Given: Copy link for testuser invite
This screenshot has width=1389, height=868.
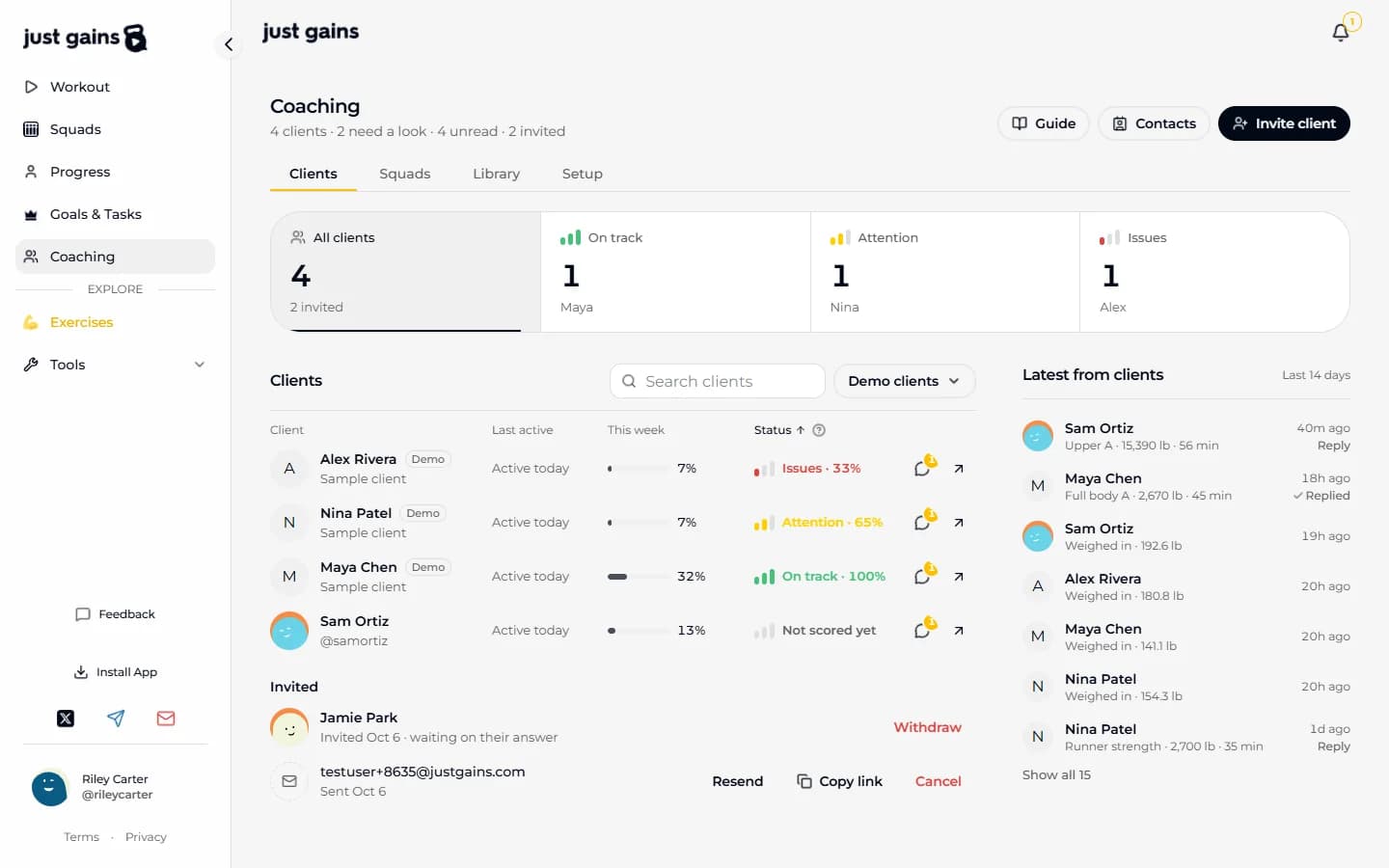Looking at the screenshot, I should click(x=839, y=781).
